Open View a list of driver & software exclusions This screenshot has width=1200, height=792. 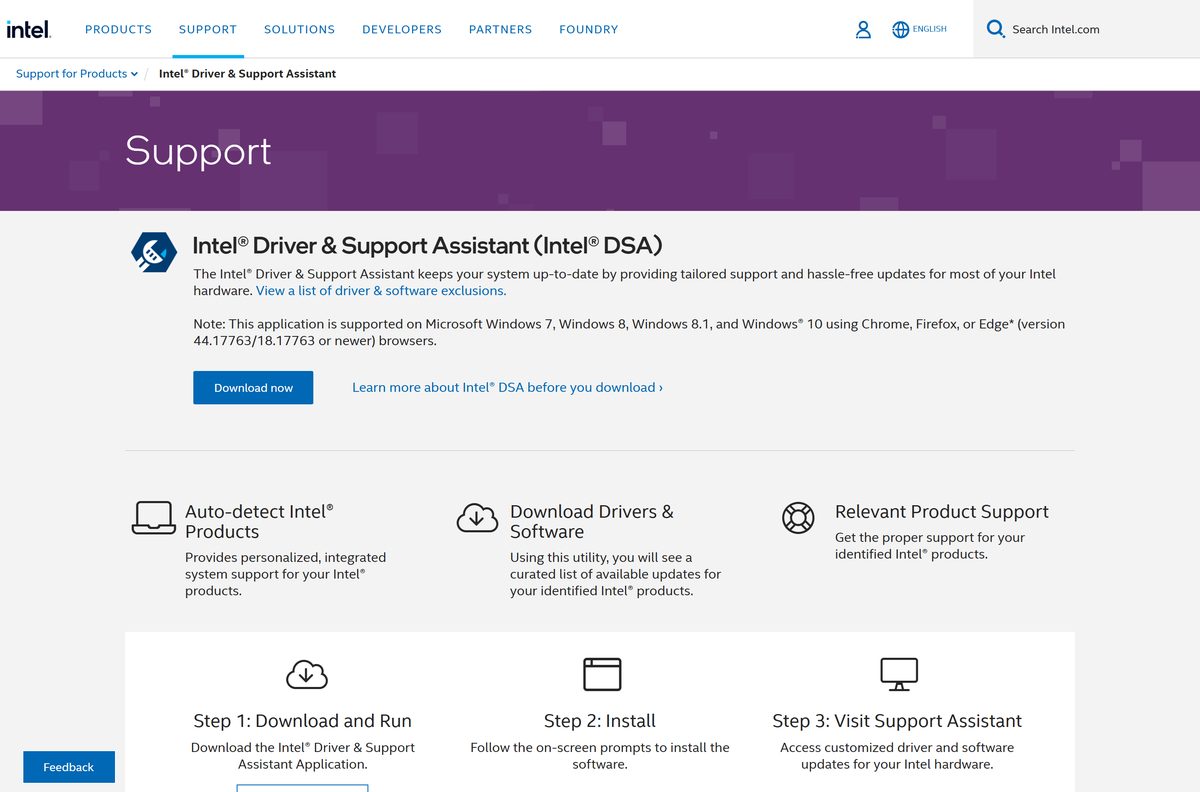[x=381, y=291]
